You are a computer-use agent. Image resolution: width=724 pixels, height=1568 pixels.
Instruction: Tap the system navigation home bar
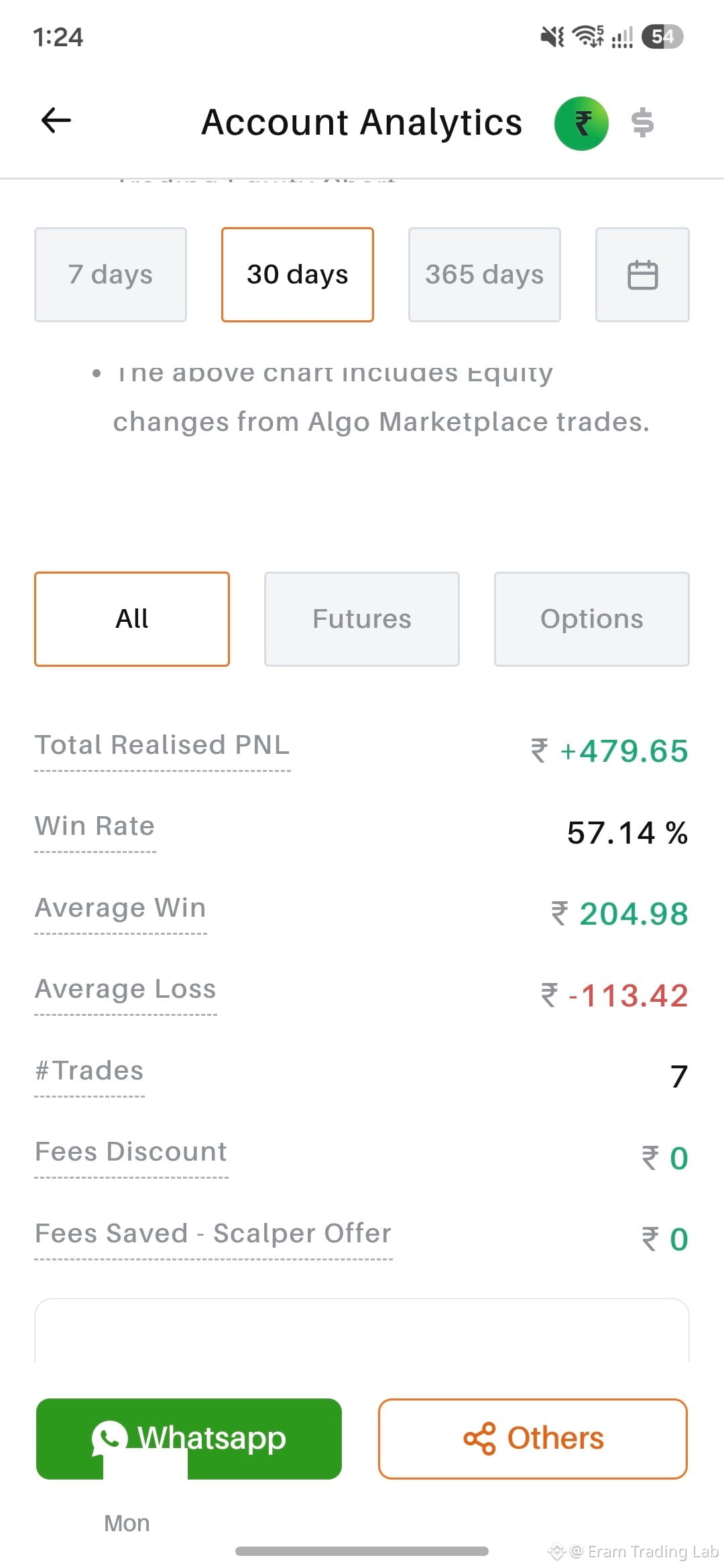pos(362,1551)
